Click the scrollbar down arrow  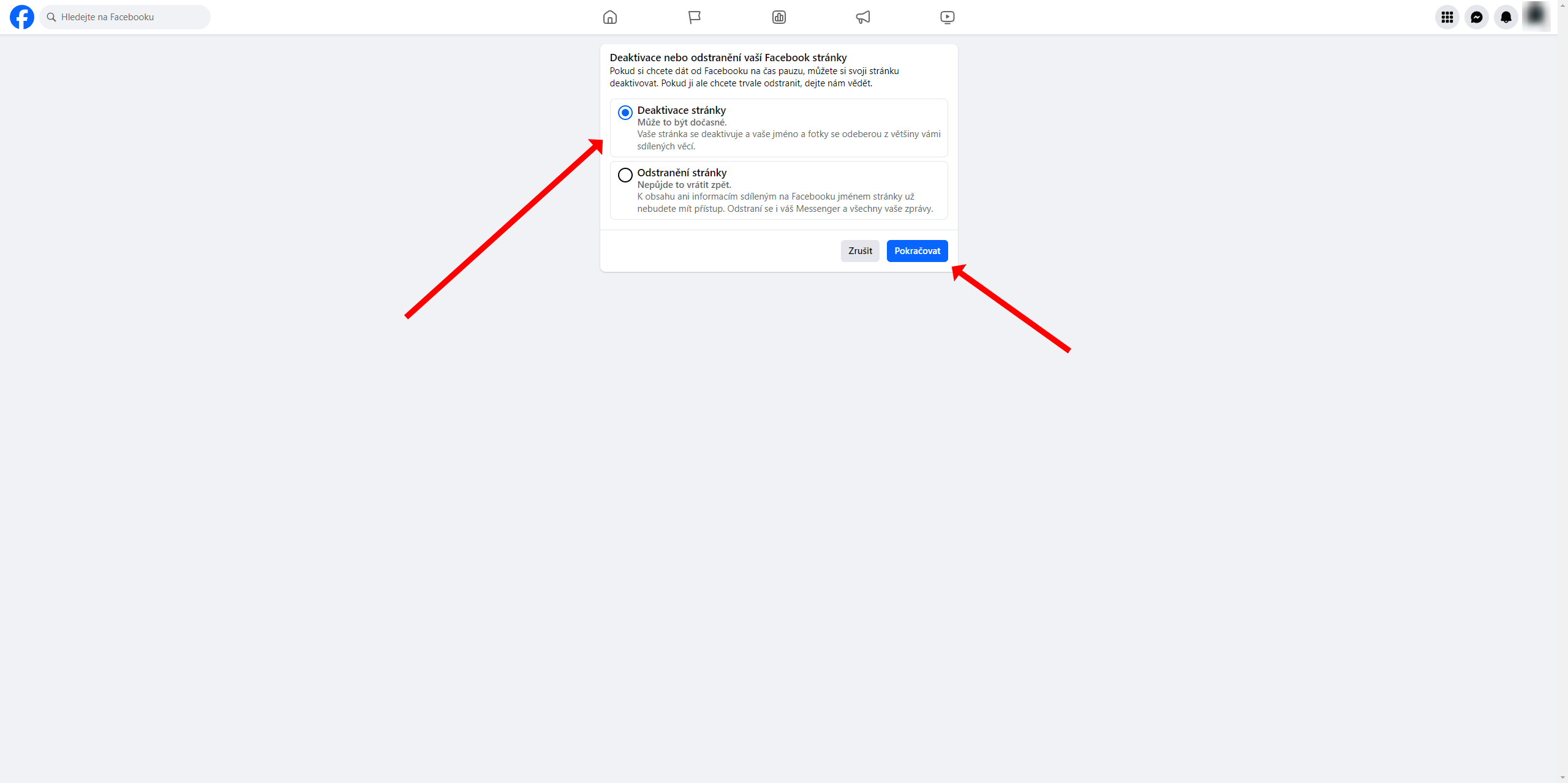pyautogui.click(x=1563, y=777)
